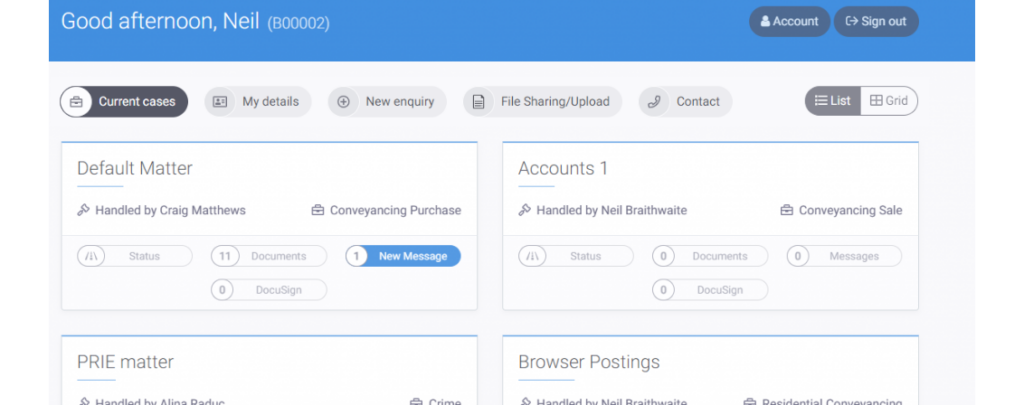This screenshot has width=1024, height=405.
Task: Sign out of the portal
Action: coord(876,22)
